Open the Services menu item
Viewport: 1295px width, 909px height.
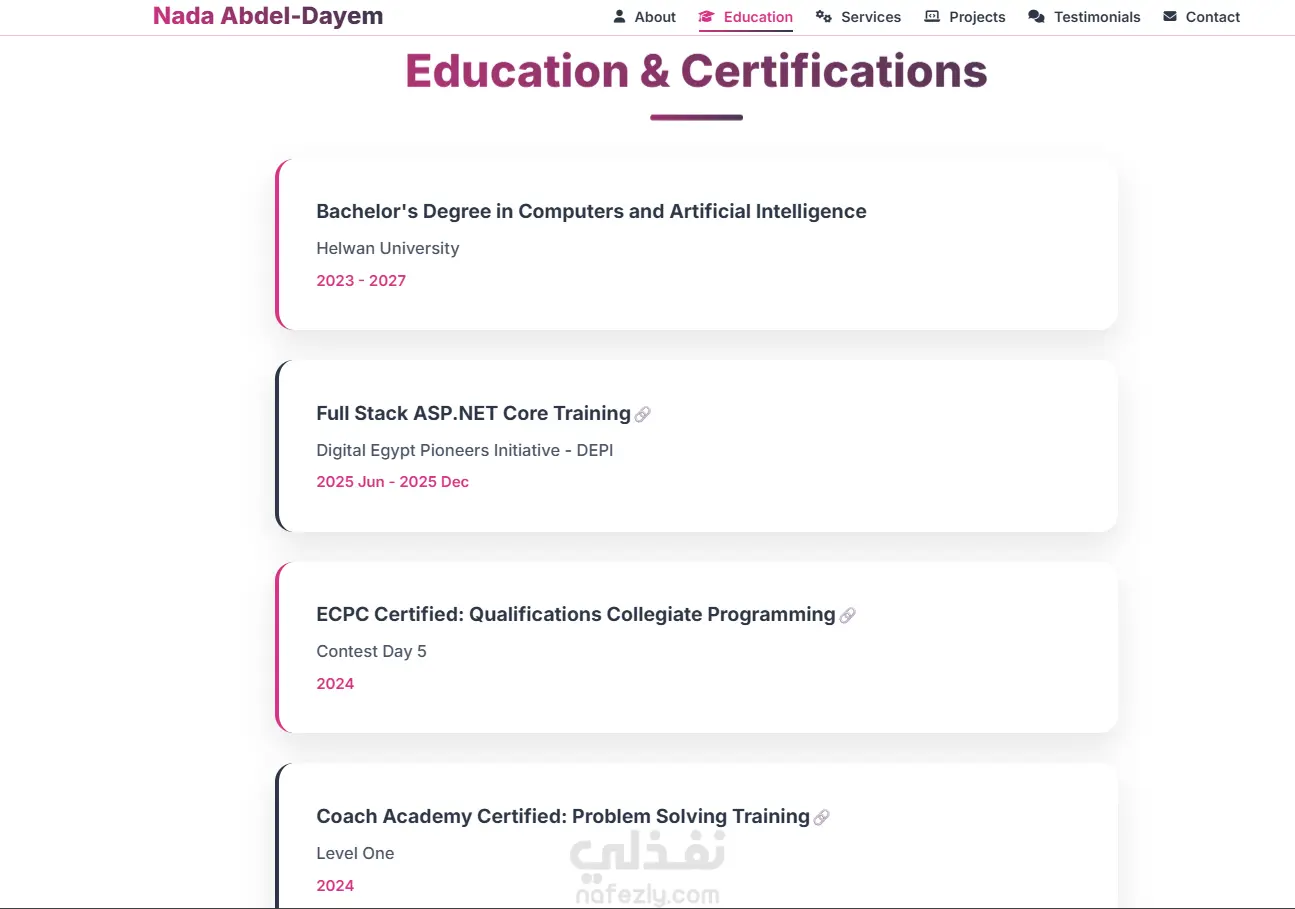tap(870, 17)
